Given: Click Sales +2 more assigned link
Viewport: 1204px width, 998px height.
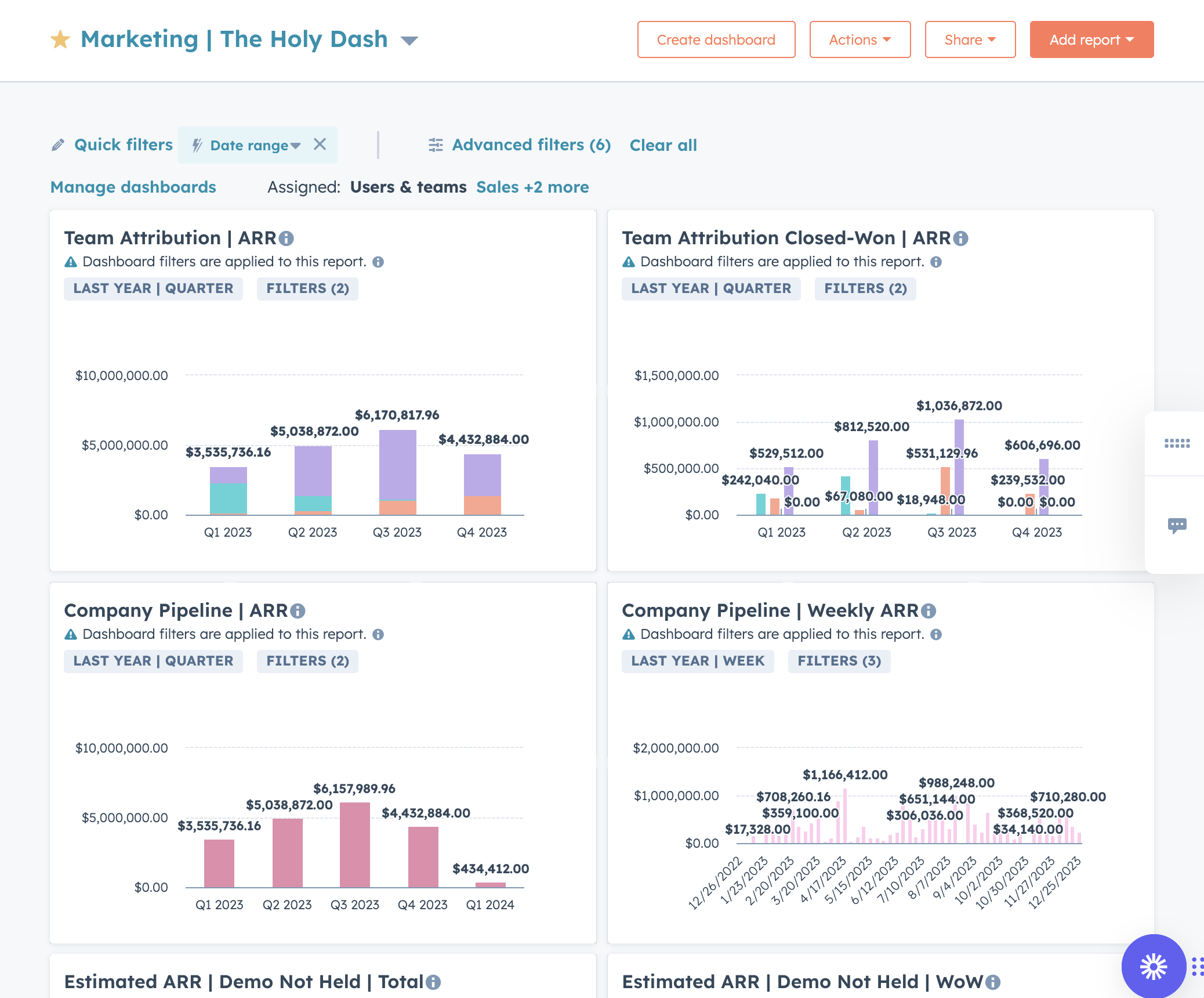Looking at the screenshot, I should [x=532, y=187].
